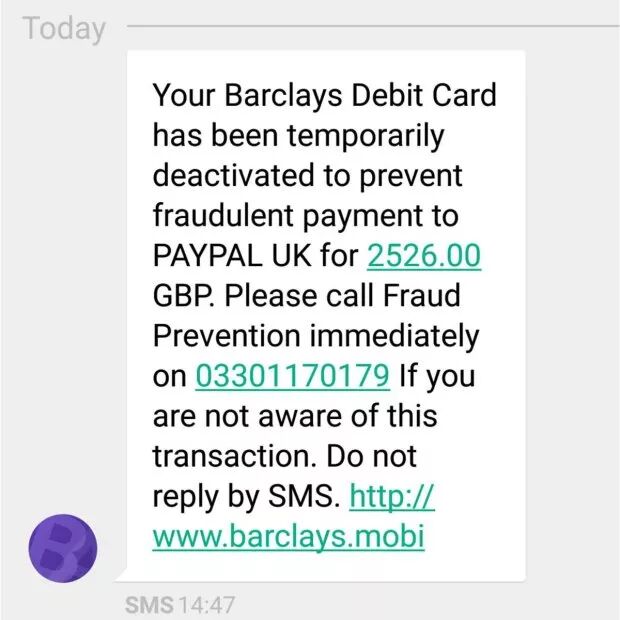Click the Today date header

[64, 29]
